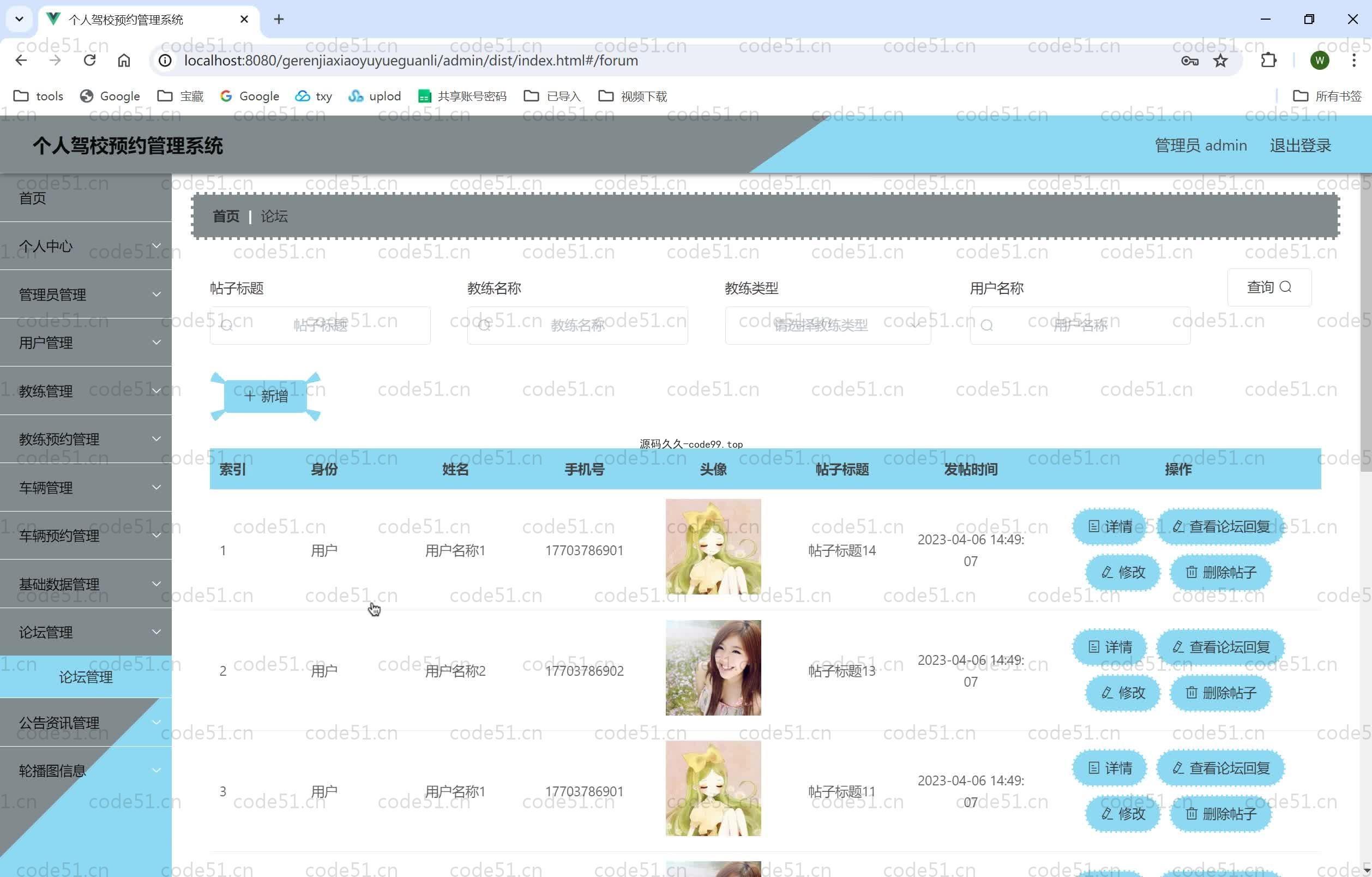Click the phone number 17703786902
Image resolution: width=1372 pixels, height=877 pixels.
click(x=584, y=671)
